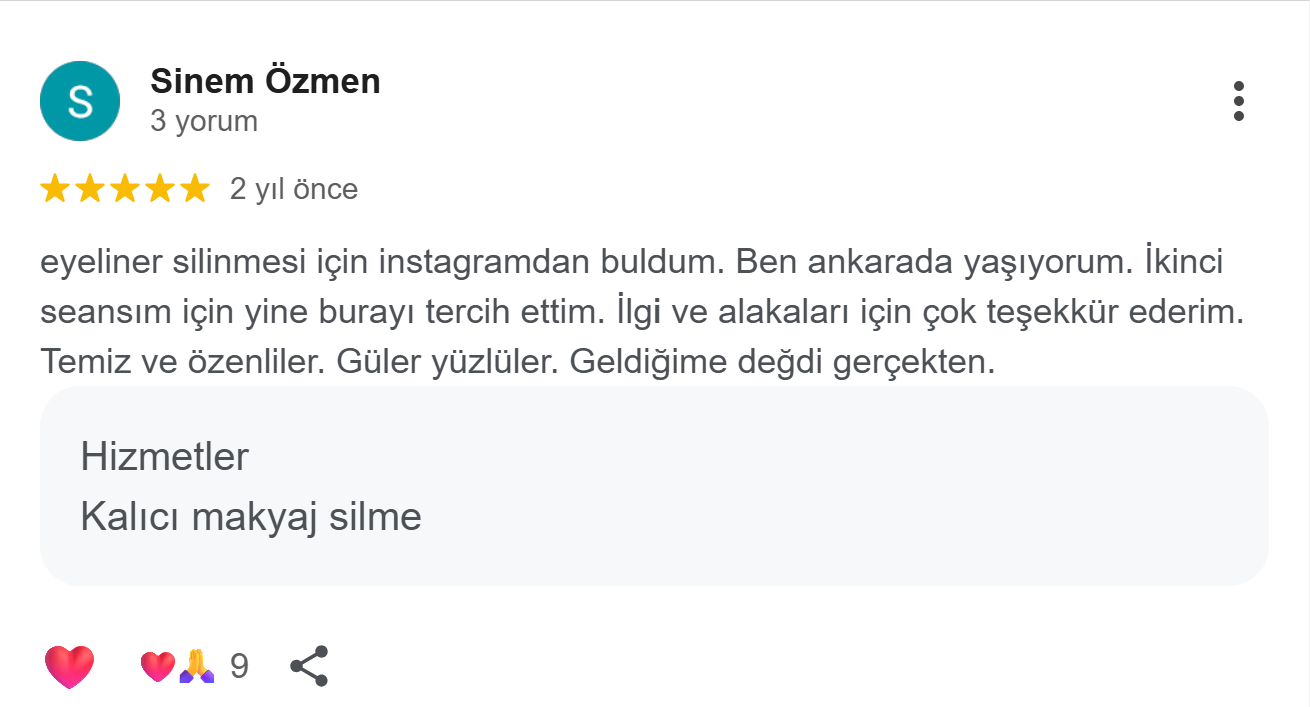Viewport: 1310px width, 707px height.
Task: Click the third yellow rating star
Action: pos(125,189)
